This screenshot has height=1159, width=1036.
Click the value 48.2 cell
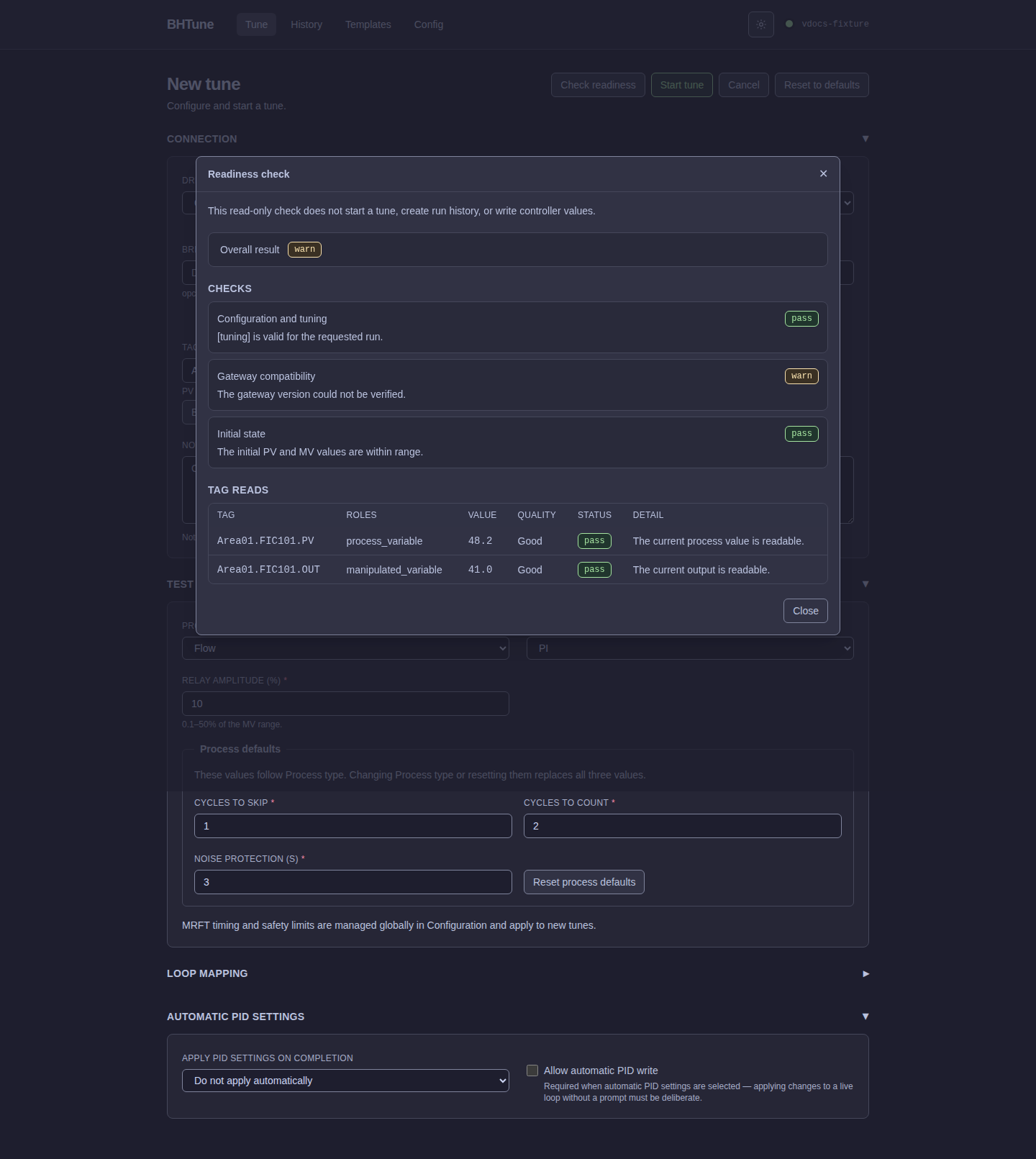(x=480, y=541)
